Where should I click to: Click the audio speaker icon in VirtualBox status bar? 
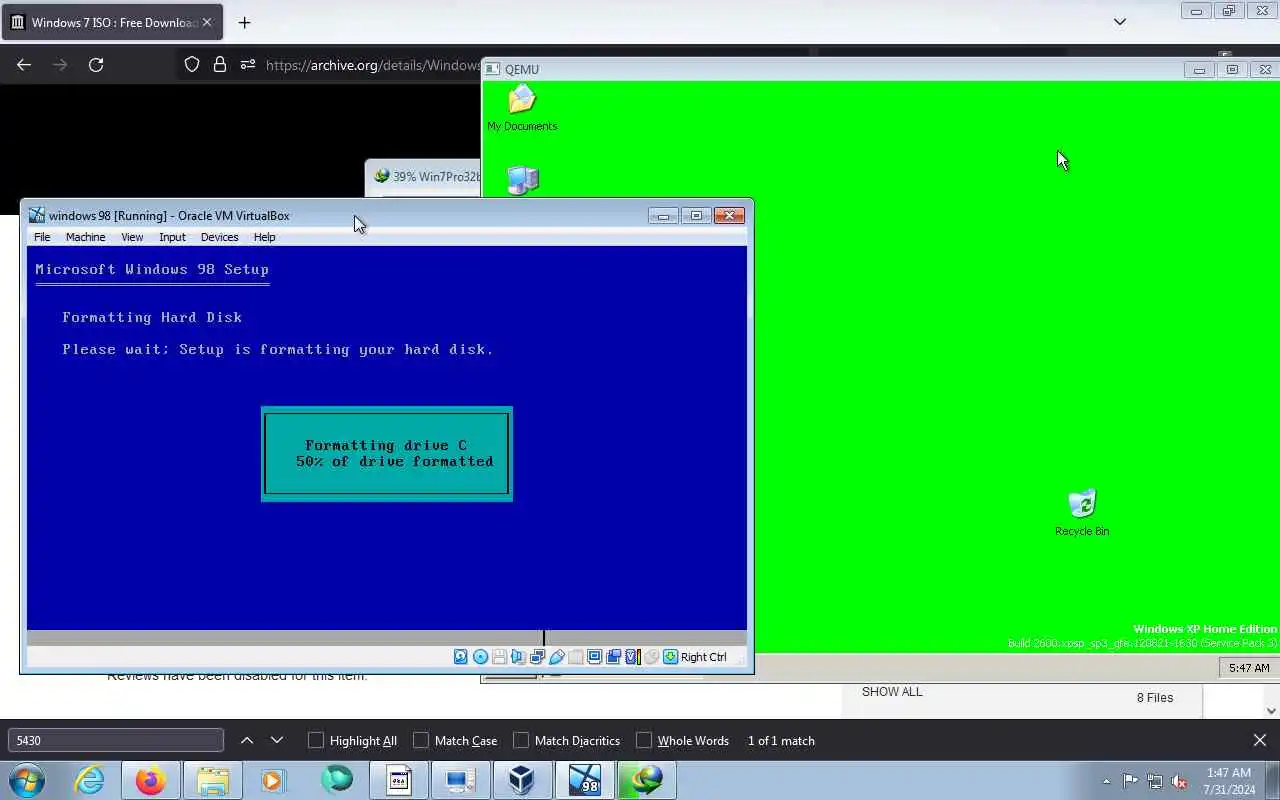click(x=518, y=657)
